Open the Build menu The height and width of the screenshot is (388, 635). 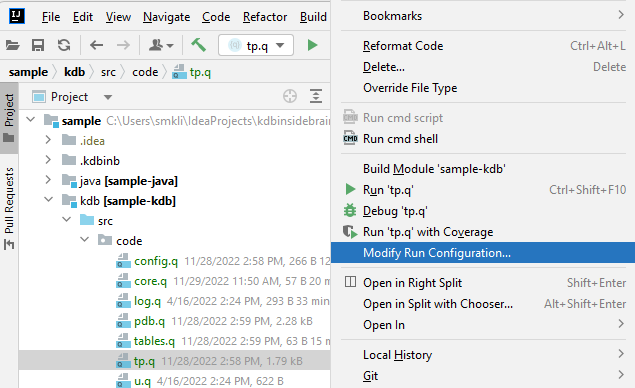[x=313, y=17]
